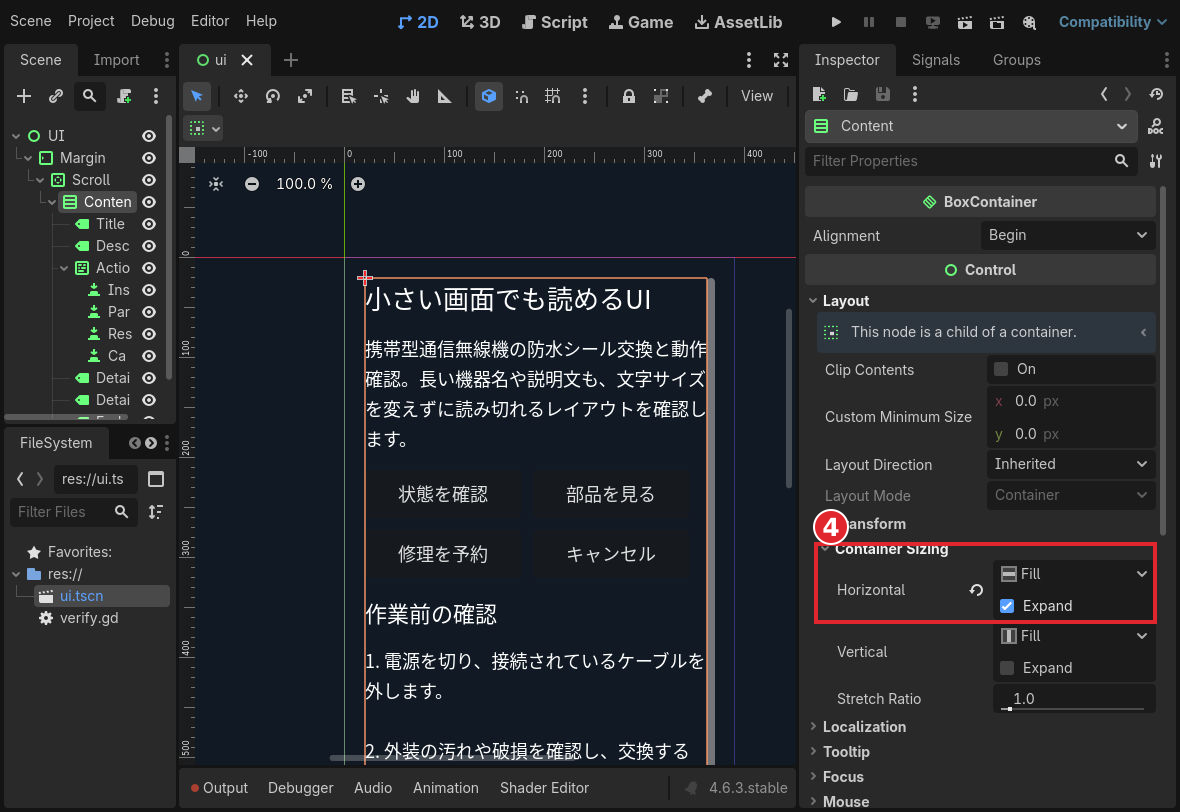This screenshot has height=812, width=1180.
Task: Click the run current scene clapper icon
Action: coord(965,22)
